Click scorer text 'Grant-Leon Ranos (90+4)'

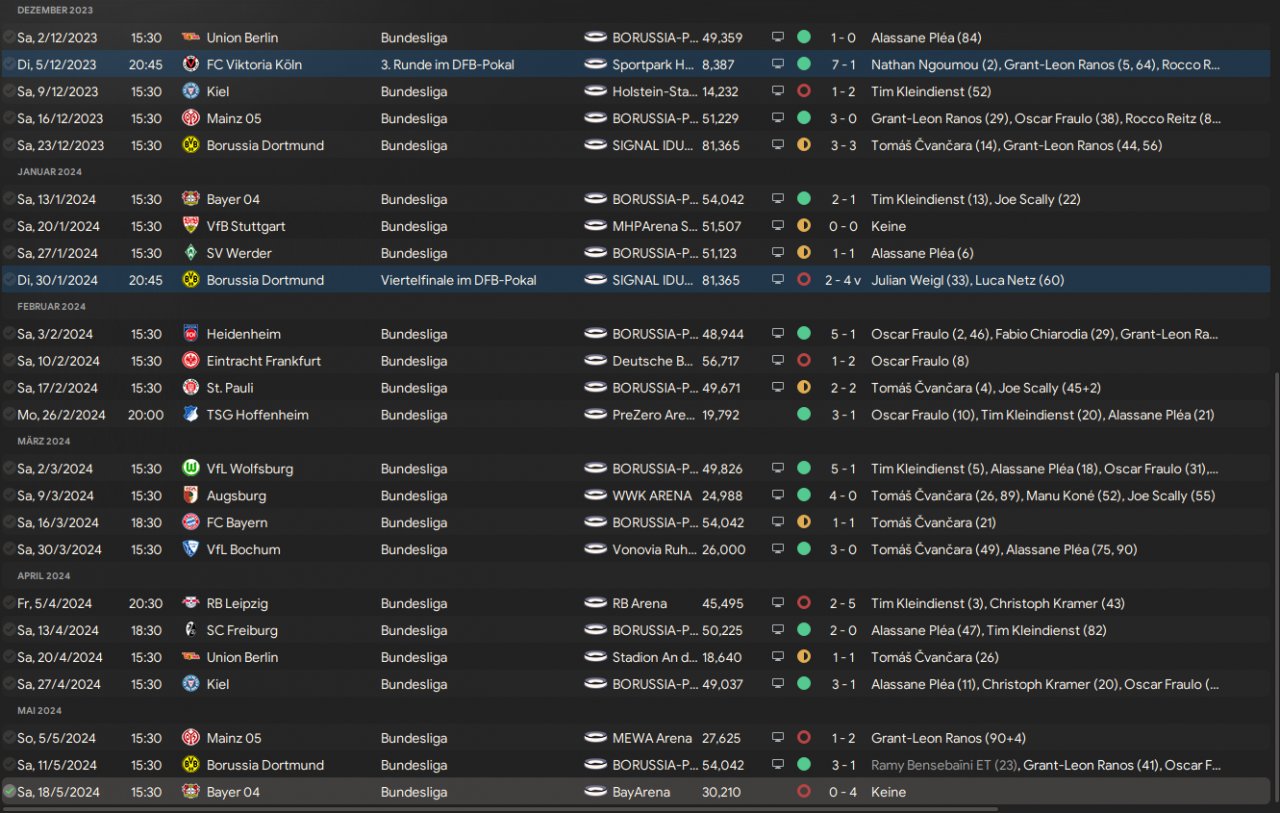point(948,740)
